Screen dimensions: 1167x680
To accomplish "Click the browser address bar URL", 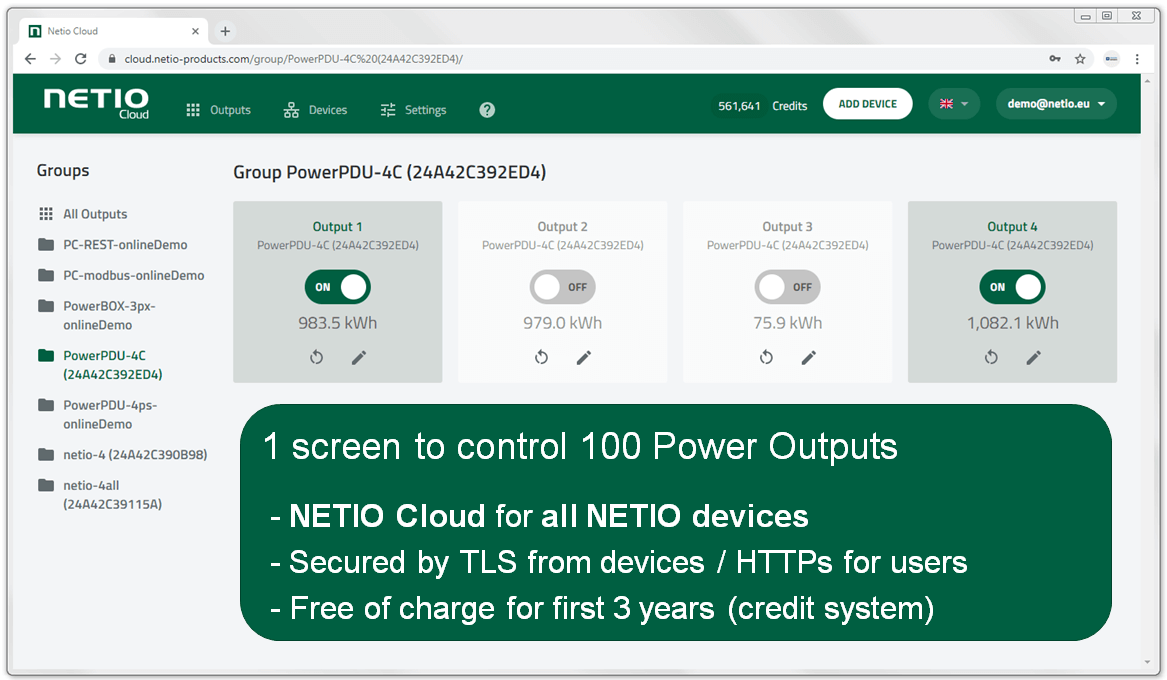I will tap(293, 59).
